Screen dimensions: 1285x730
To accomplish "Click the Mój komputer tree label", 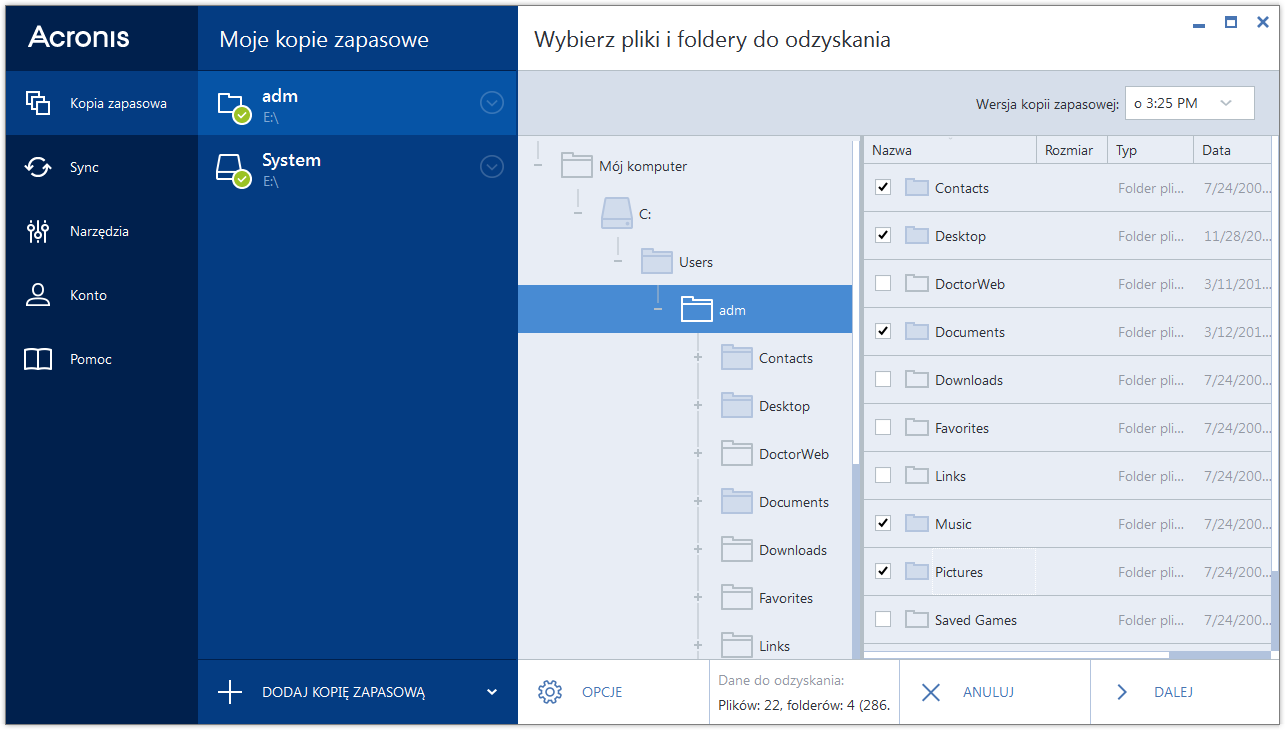I will click(x=643, y=166).
